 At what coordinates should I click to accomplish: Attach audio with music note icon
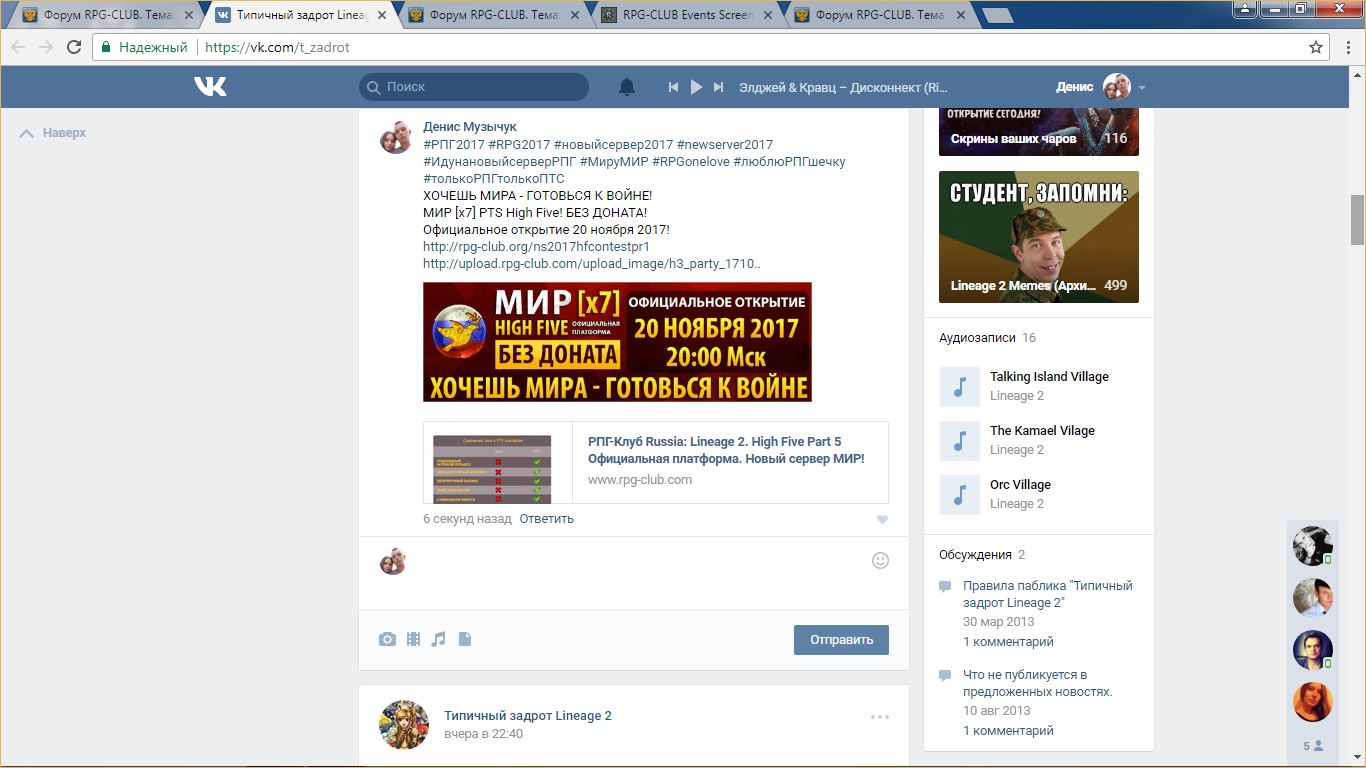pyautogui.click(x=438, y=639)
